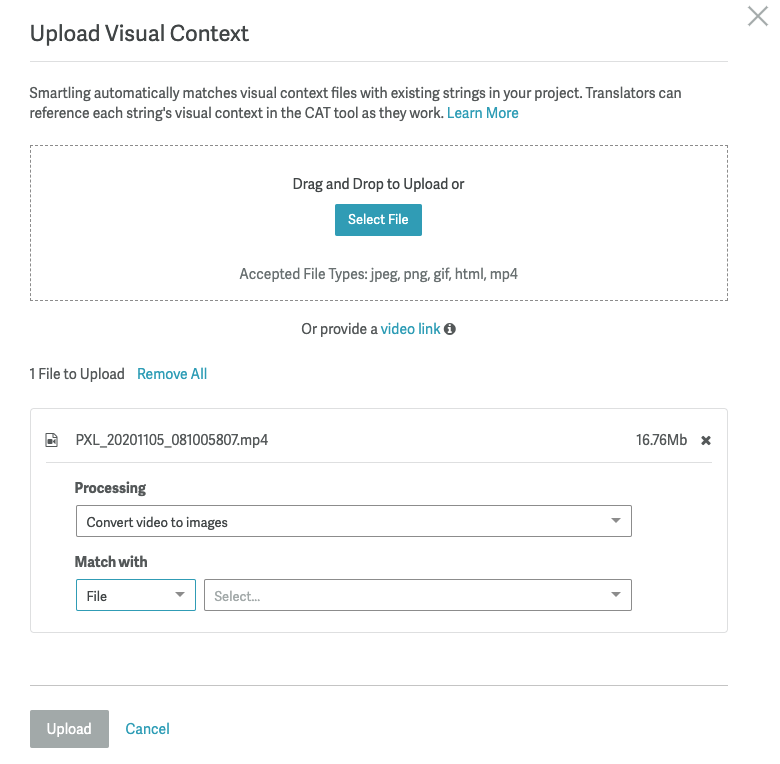Open the Processing dropdown
Screen dimensions: 780x764
353,521
